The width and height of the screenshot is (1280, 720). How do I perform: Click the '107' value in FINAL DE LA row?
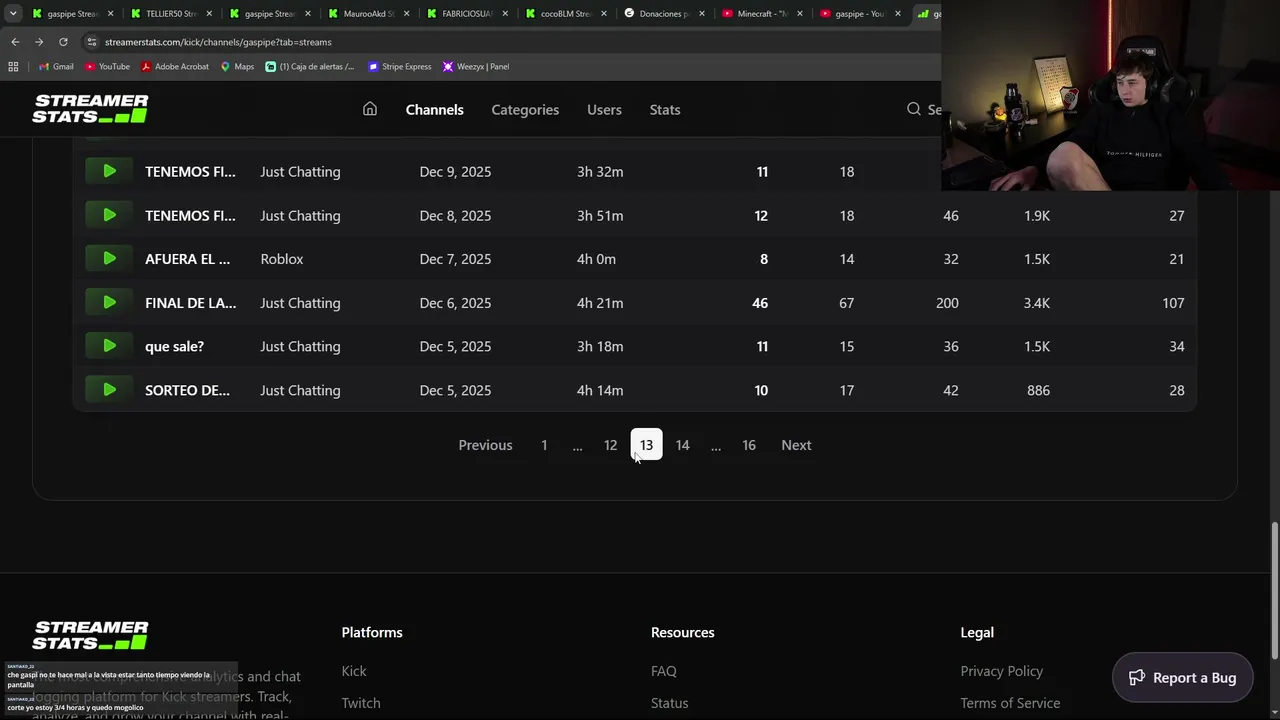(1173, 302)
